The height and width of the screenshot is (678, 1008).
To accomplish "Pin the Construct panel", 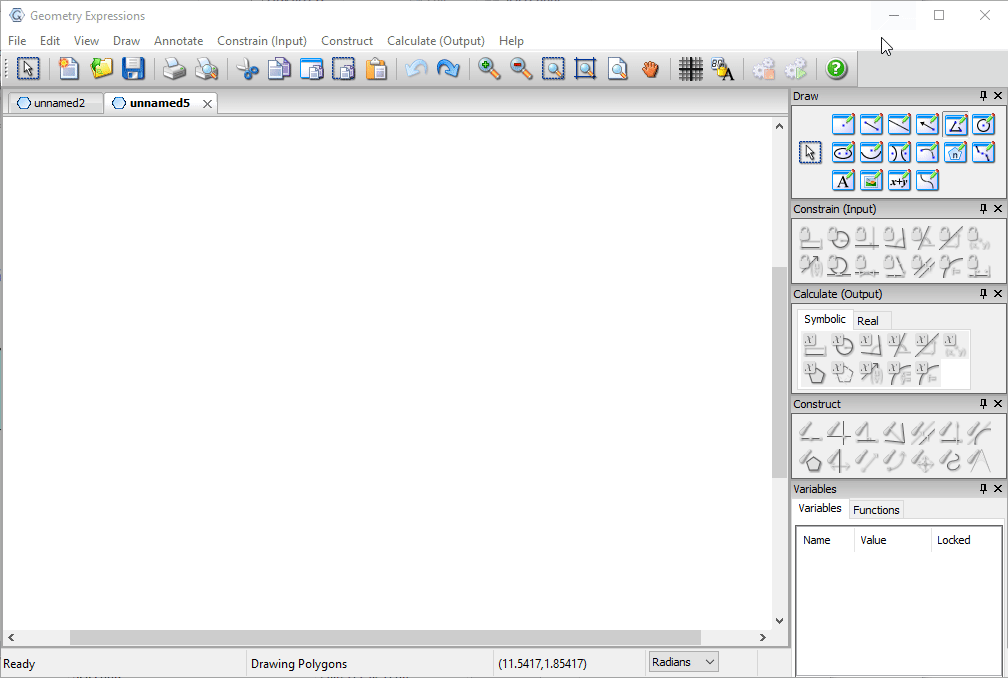I will point(983,404).
